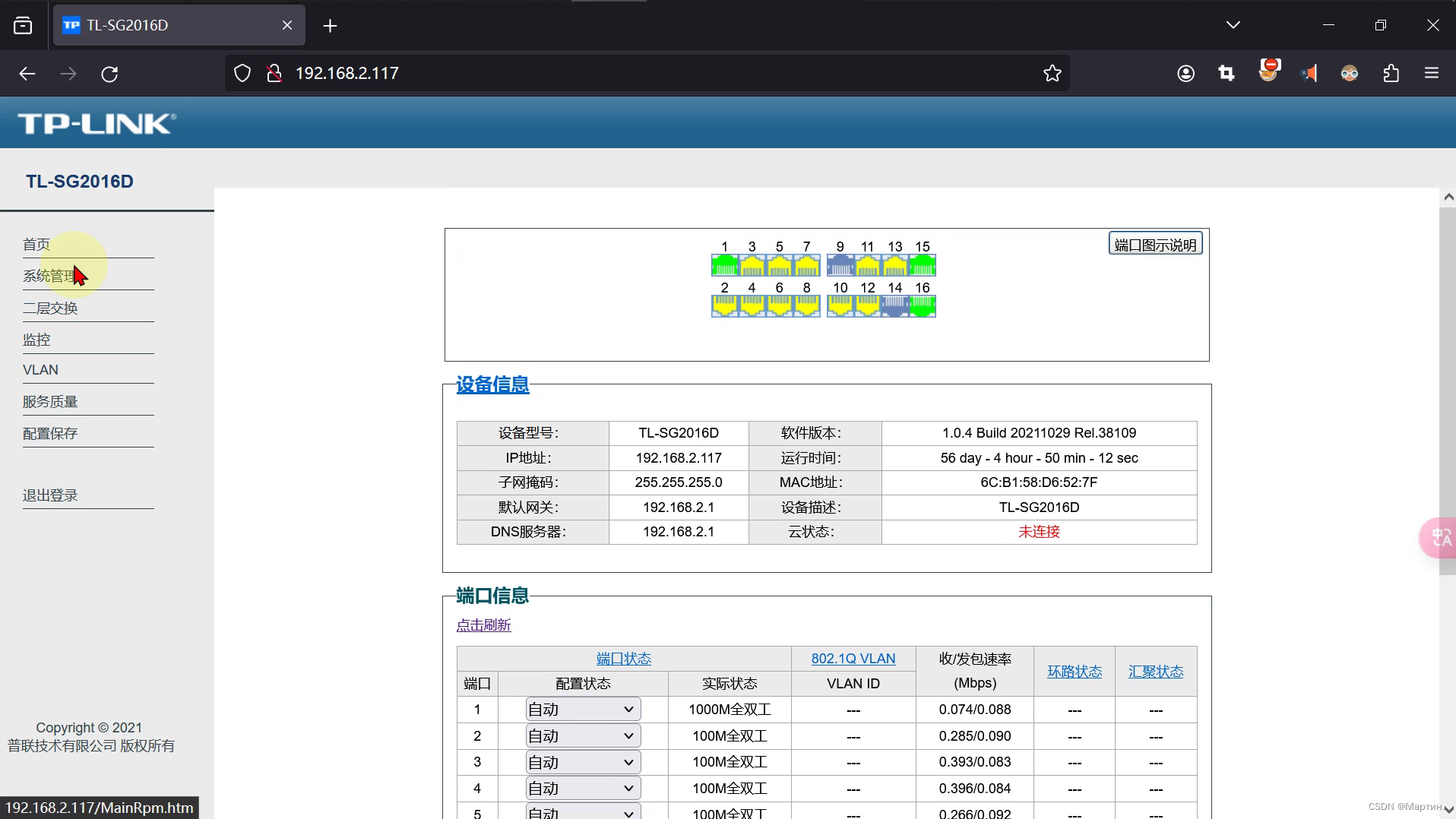Open the browser hamburger menu
The height and width of the screenshot is (819, 1456).
coord(1432,74)
